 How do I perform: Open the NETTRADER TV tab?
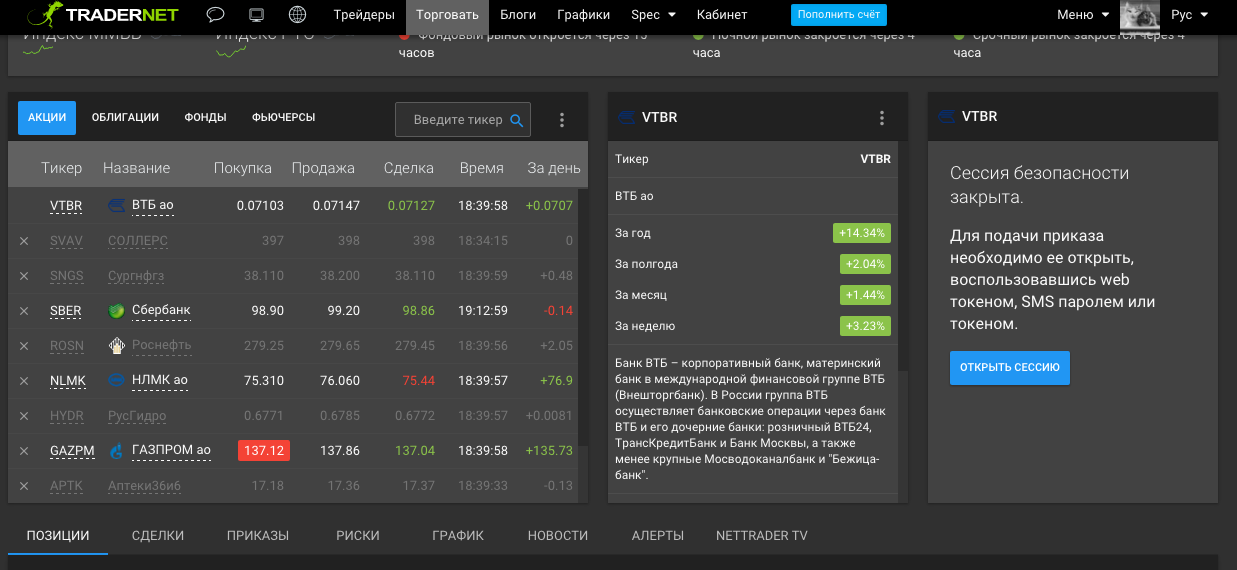[762, 535]
